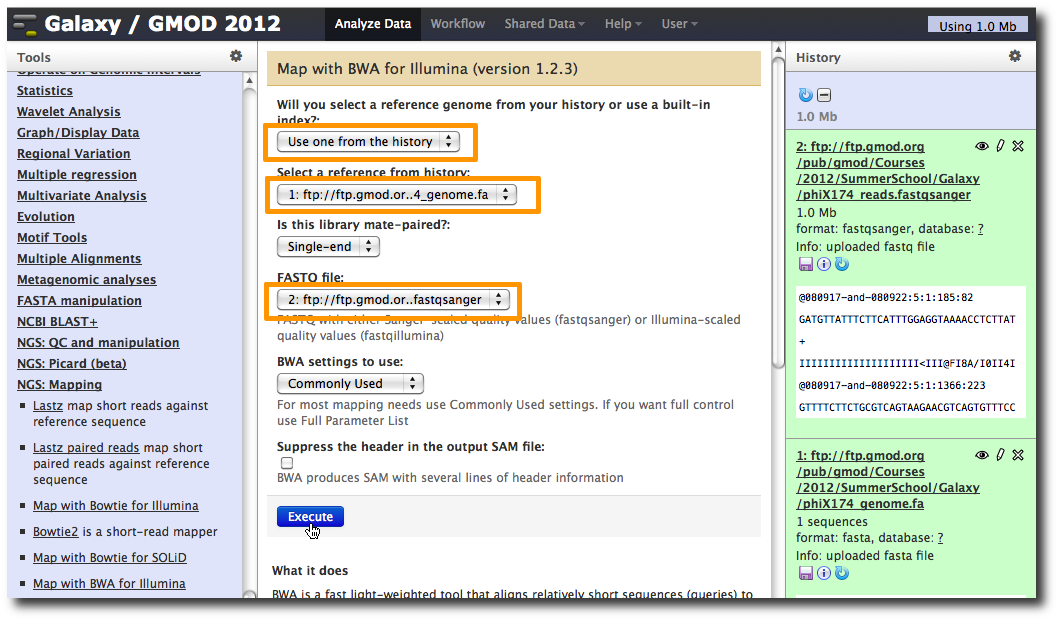Click the Using 1.0 Mb usage indicator
1059x621 pixels.
click(x=977, y=26)
